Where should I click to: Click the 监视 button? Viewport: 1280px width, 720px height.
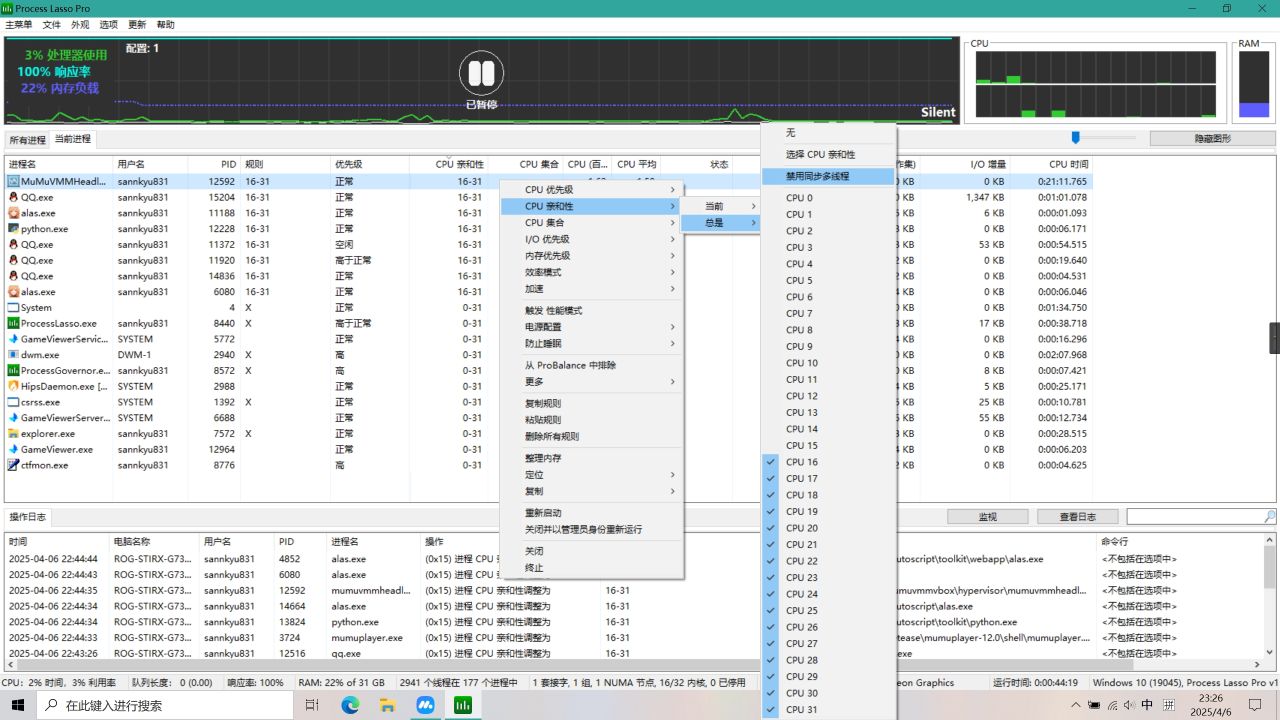point(987,517)
